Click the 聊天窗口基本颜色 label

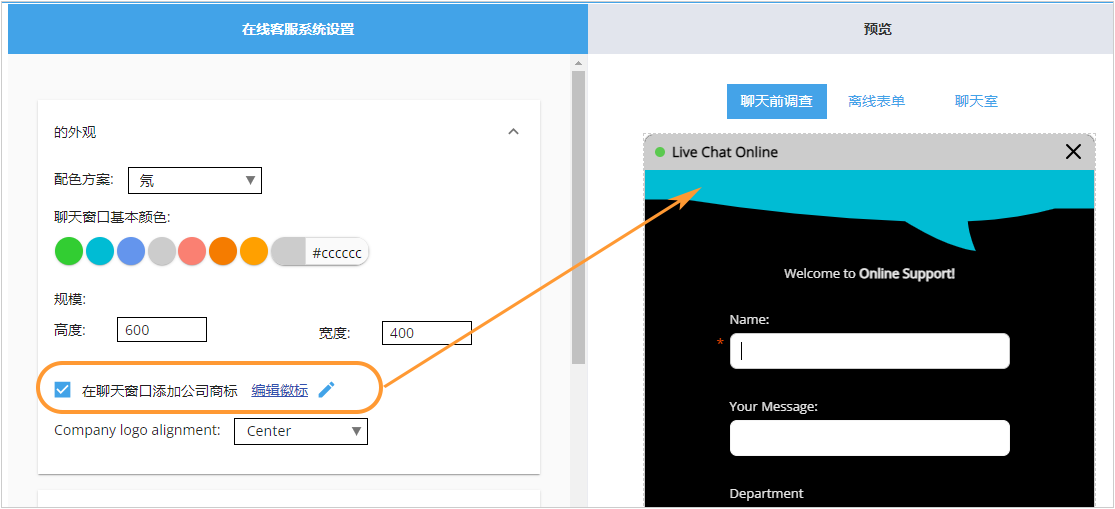pyautogui.click(x=112, y=216)
